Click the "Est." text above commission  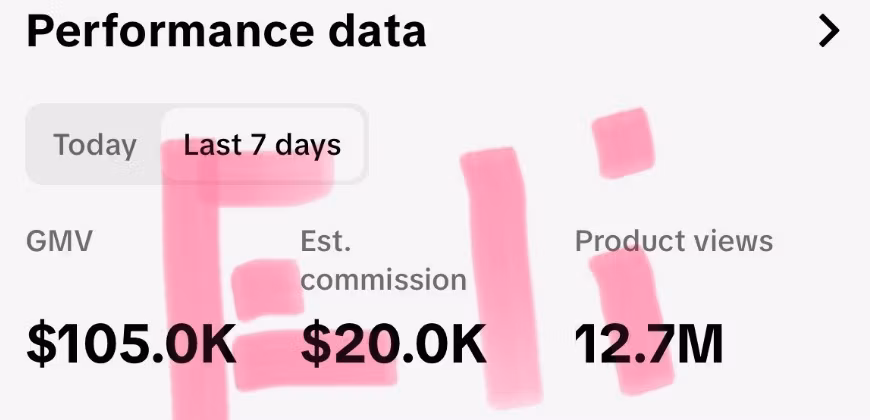pyautogui.click(x=326, y=241)
